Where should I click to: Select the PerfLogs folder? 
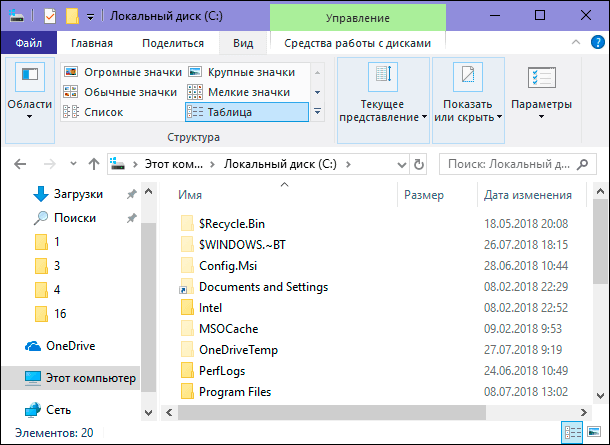(213, 371)
